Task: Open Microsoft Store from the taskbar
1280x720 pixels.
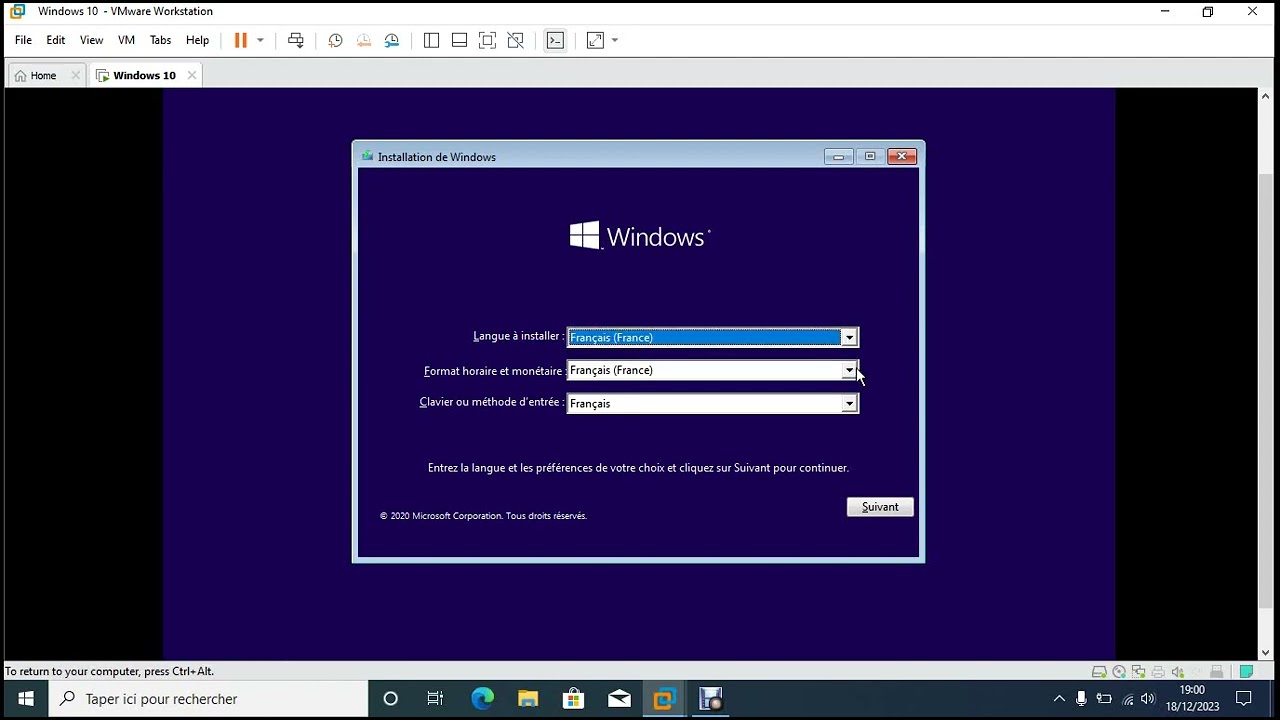Action: click(x=573, y=699)
